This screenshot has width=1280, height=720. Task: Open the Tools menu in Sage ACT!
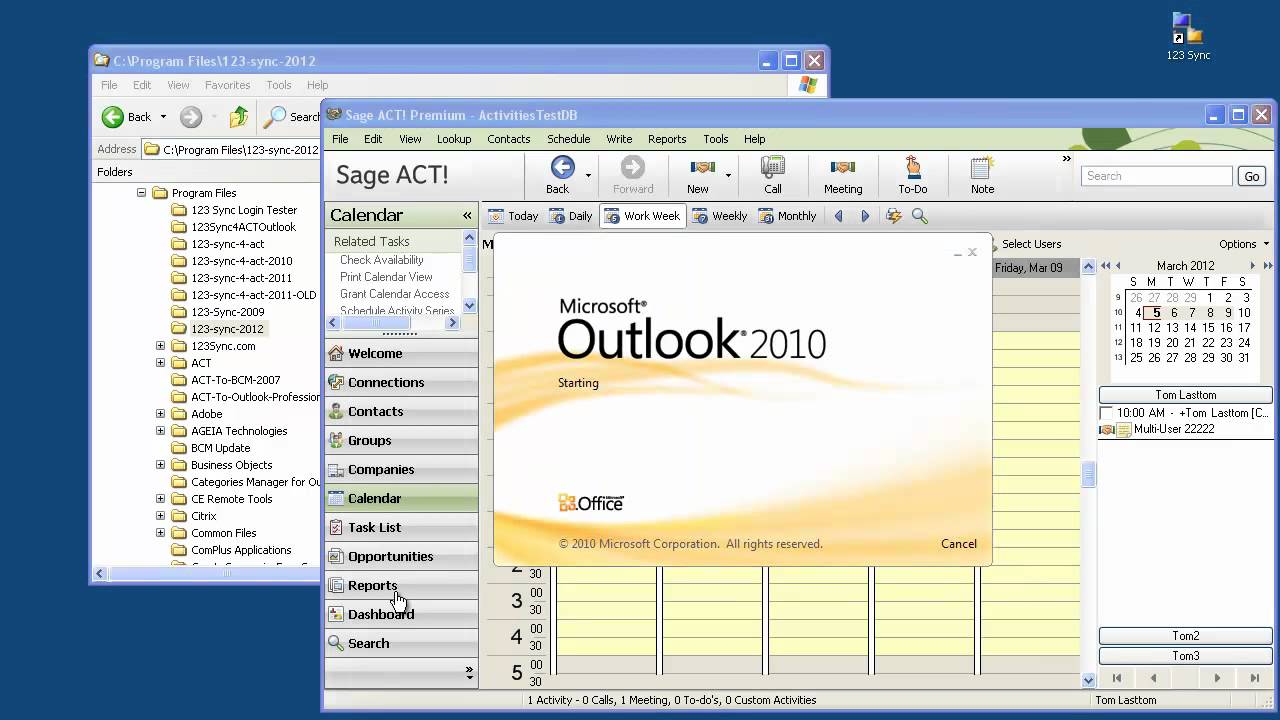(x=715, y=139)
